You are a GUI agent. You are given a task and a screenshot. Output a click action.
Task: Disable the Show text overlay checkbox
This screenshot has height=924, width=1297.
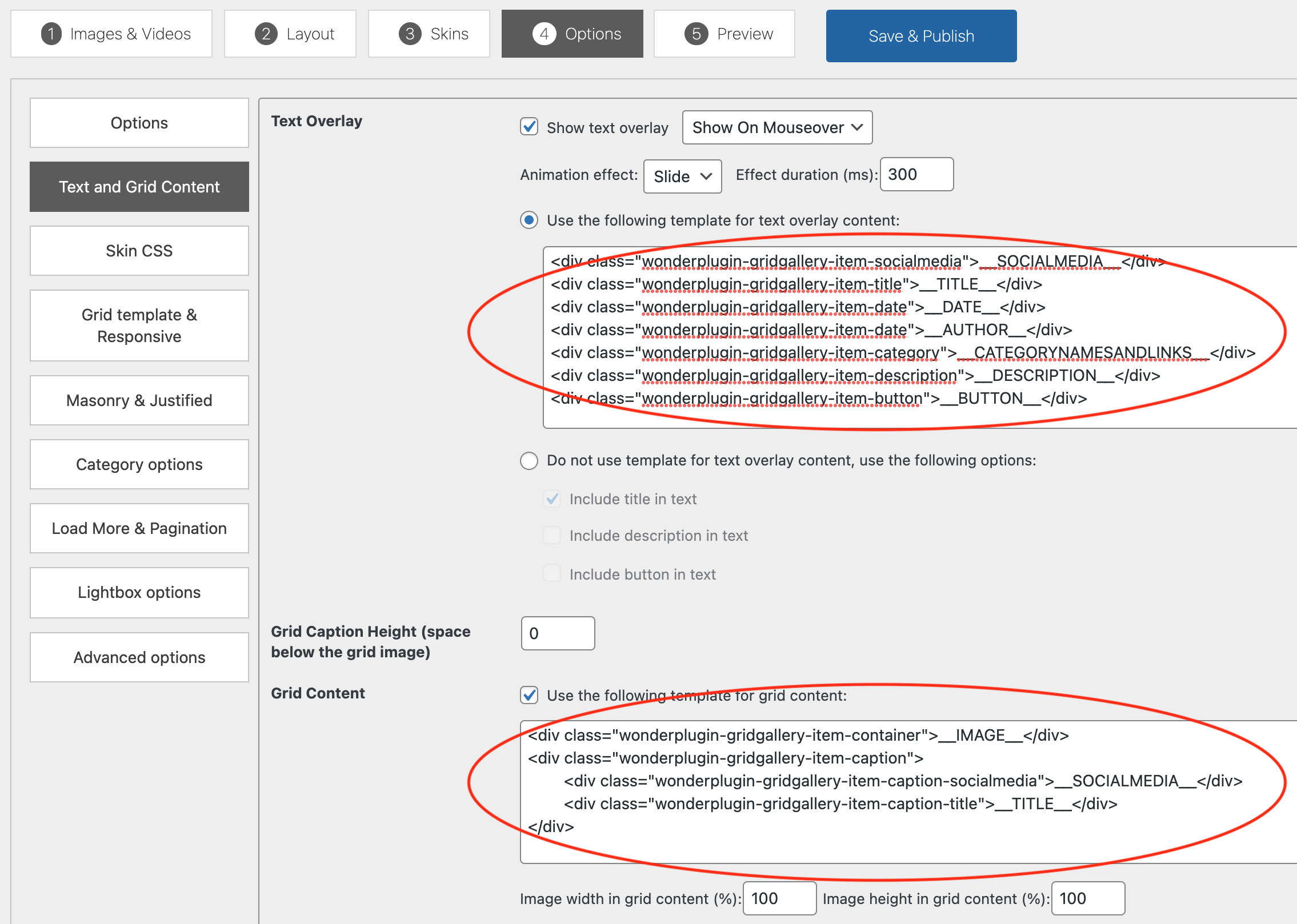click(529, 127)
